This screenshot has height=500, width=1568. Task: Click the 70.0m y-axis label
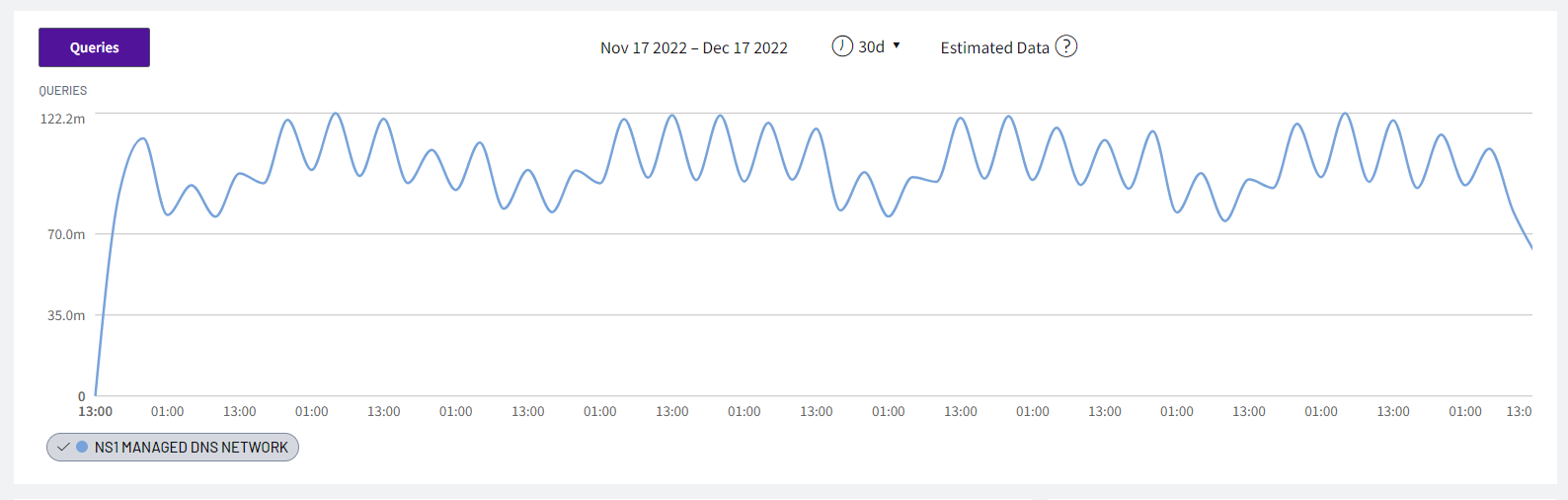click(66, 234)
